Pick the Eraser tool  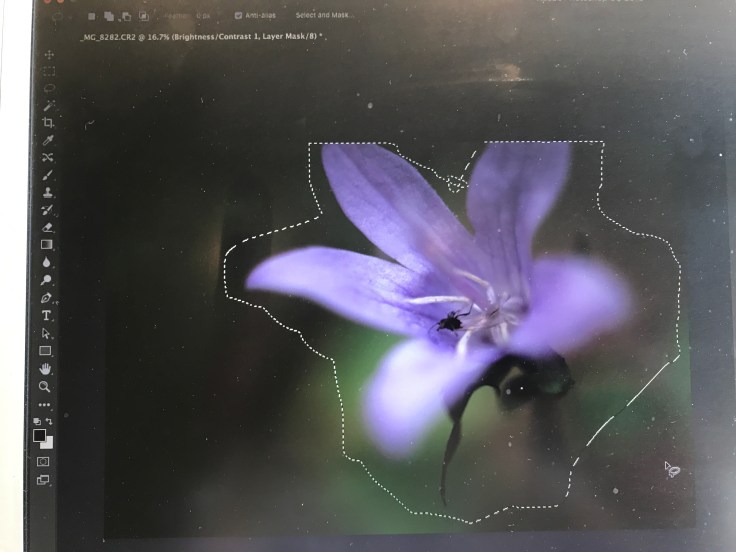click(x=47, y=227)
